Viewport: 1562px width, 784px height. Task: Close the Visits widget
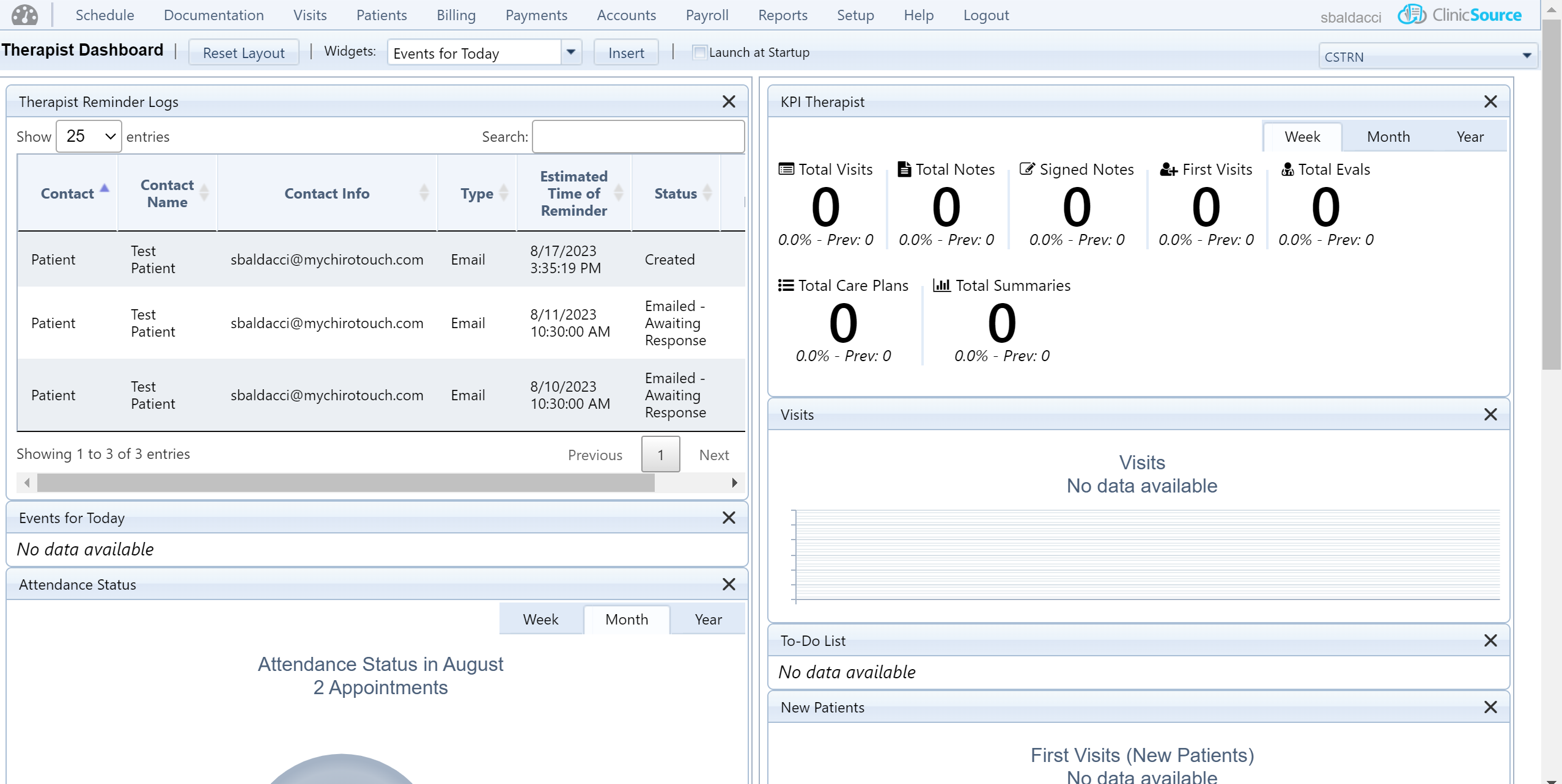point(1490,414)
